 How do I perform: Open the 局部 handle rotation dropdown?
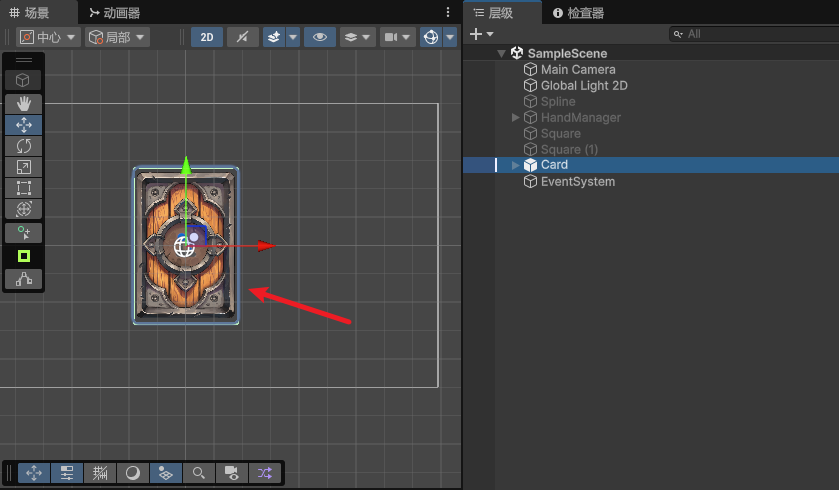[117, 37]
